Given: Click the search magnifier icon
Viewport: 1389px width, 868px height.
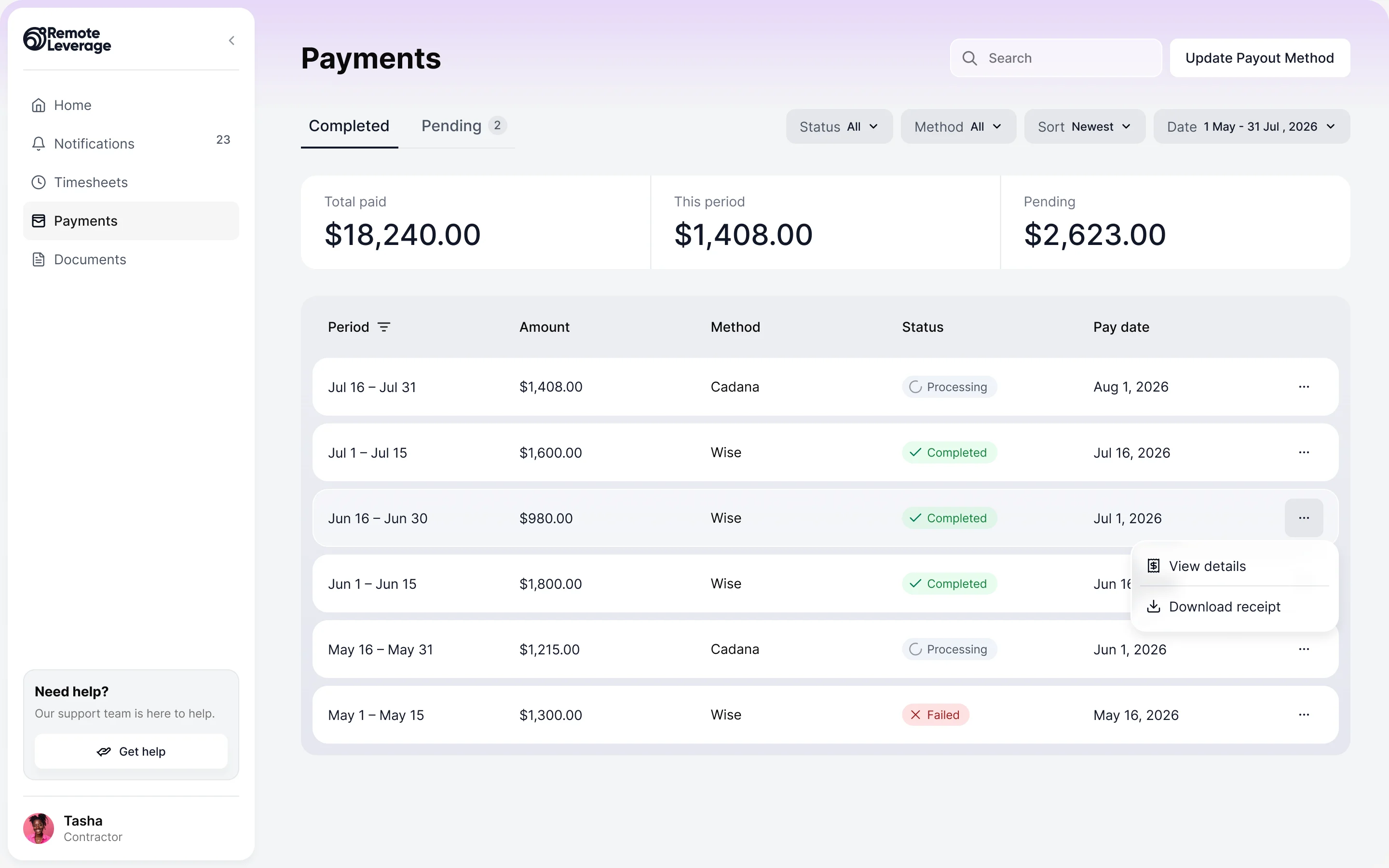Looking at the screenshot, I should pyautogui.click(x=969, y=58).
